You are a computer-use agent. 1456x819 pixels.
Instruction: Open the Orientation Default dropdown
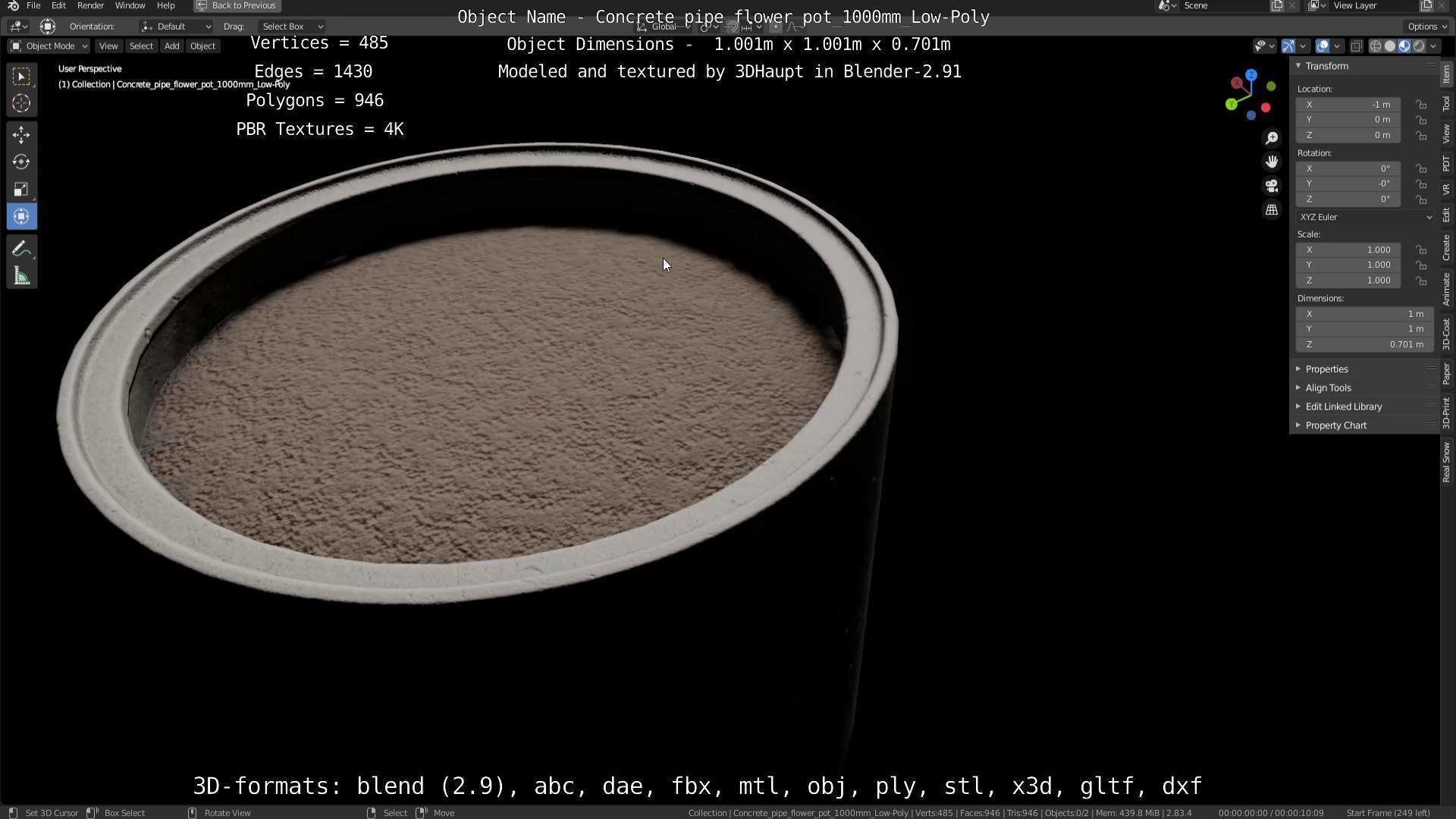(x=176, y=27)
